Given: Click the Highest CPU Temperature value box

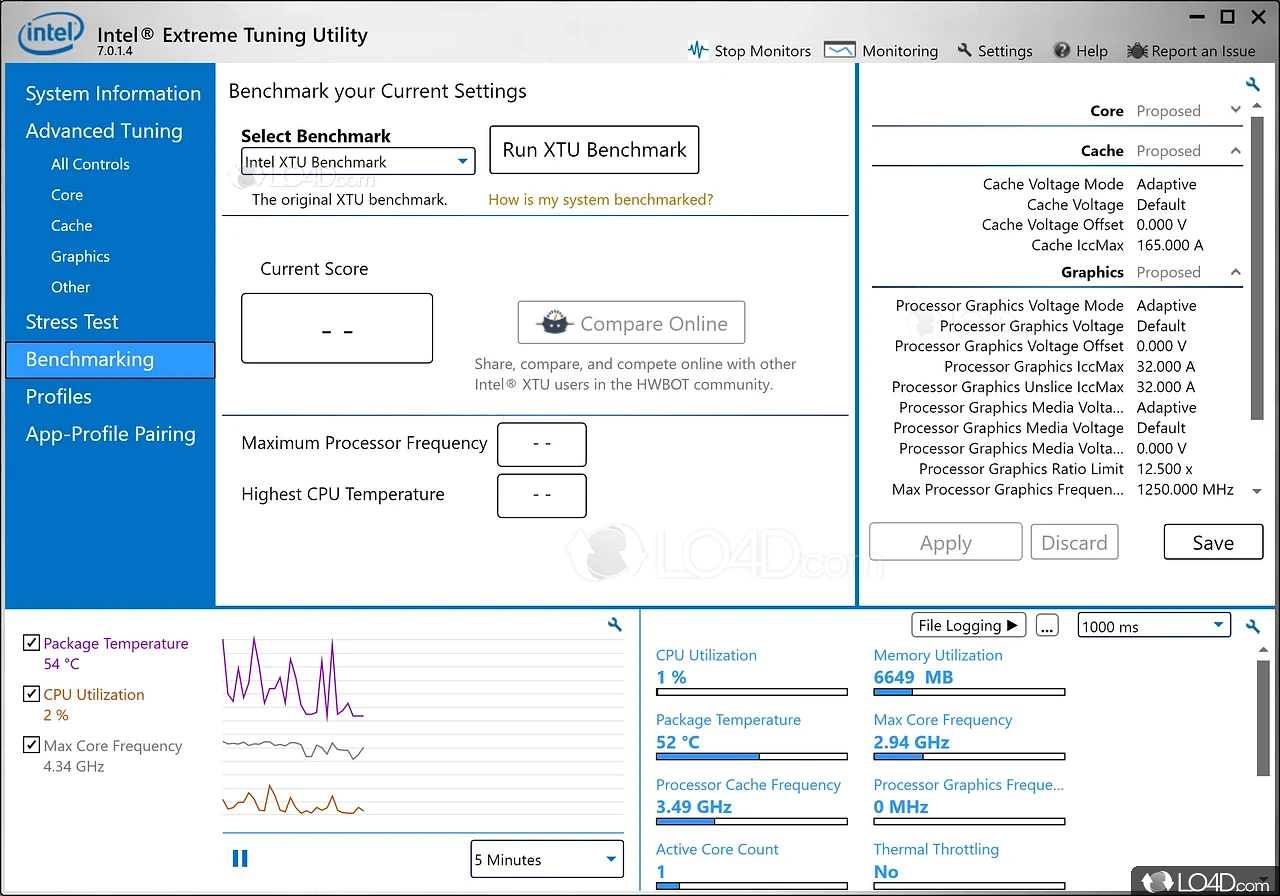Looking at the screenshot, I should point(542,495).
